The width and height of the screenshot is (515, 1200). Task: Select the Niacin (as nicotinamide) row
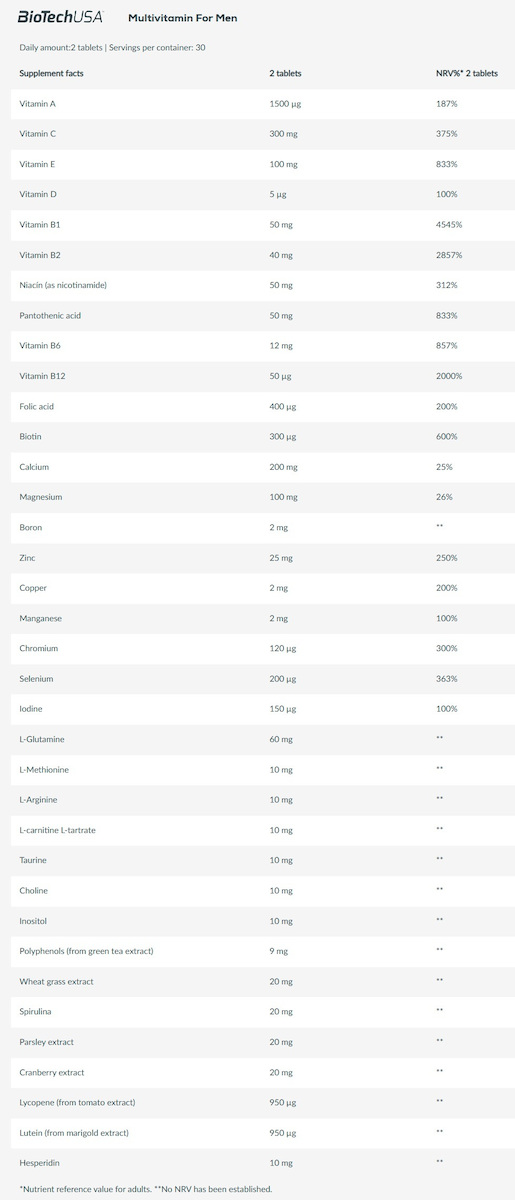click(257, 285)
